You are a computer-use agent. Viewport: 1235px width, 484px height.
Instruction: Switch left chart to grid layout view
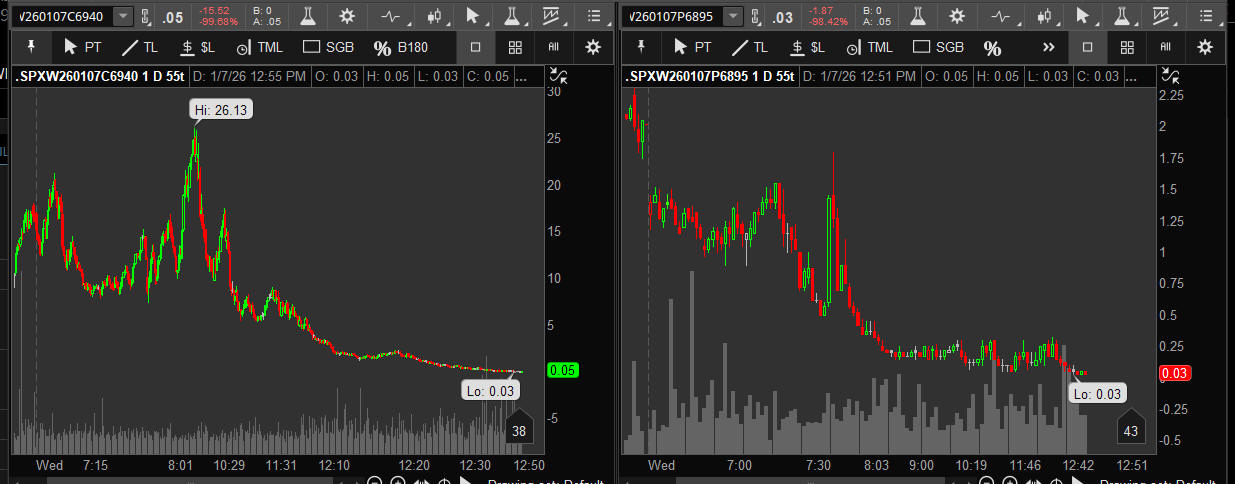coord(515,47)
